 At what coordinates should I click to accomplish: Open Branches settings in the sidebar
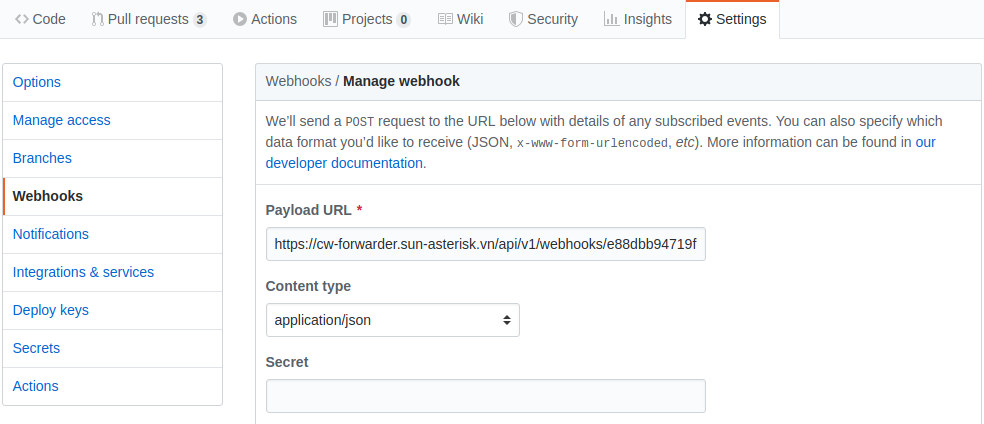point(42,158)
